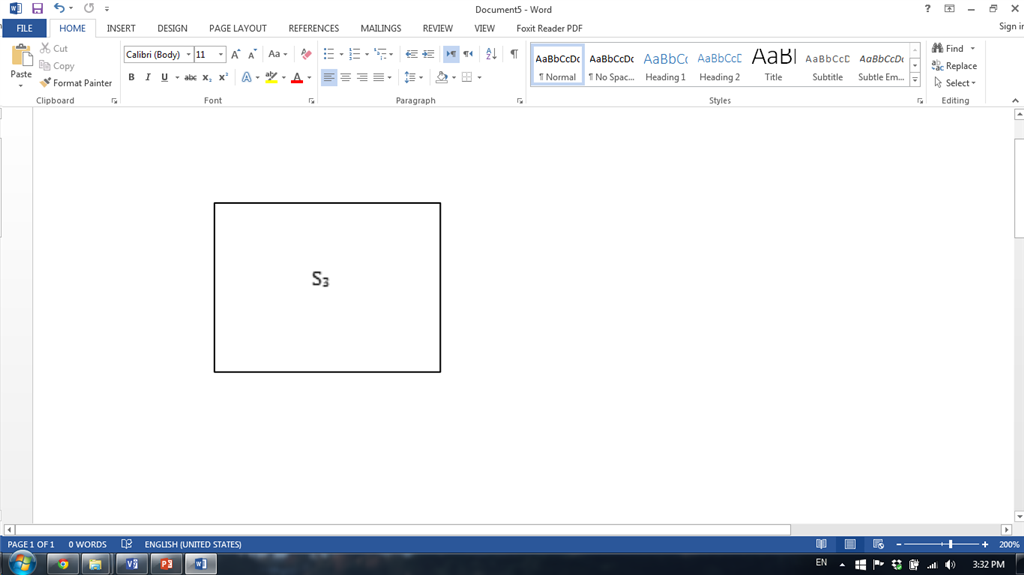This screenshot has height=575, width=1024.
Task: Click the Multilevel List icon
Action: (x=380, y=54)
